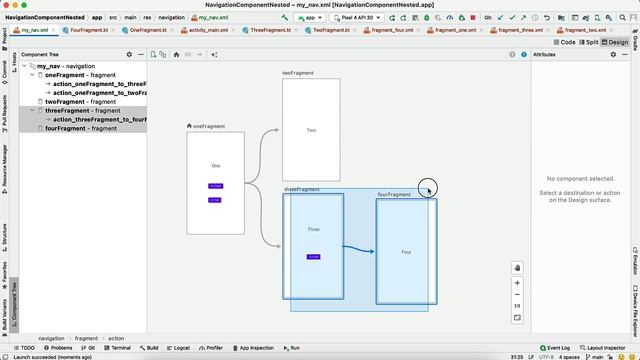Click the Git history clock icon
Image resolution: width=640 pixels, height=360 pixels.
(x=535, y=18)
